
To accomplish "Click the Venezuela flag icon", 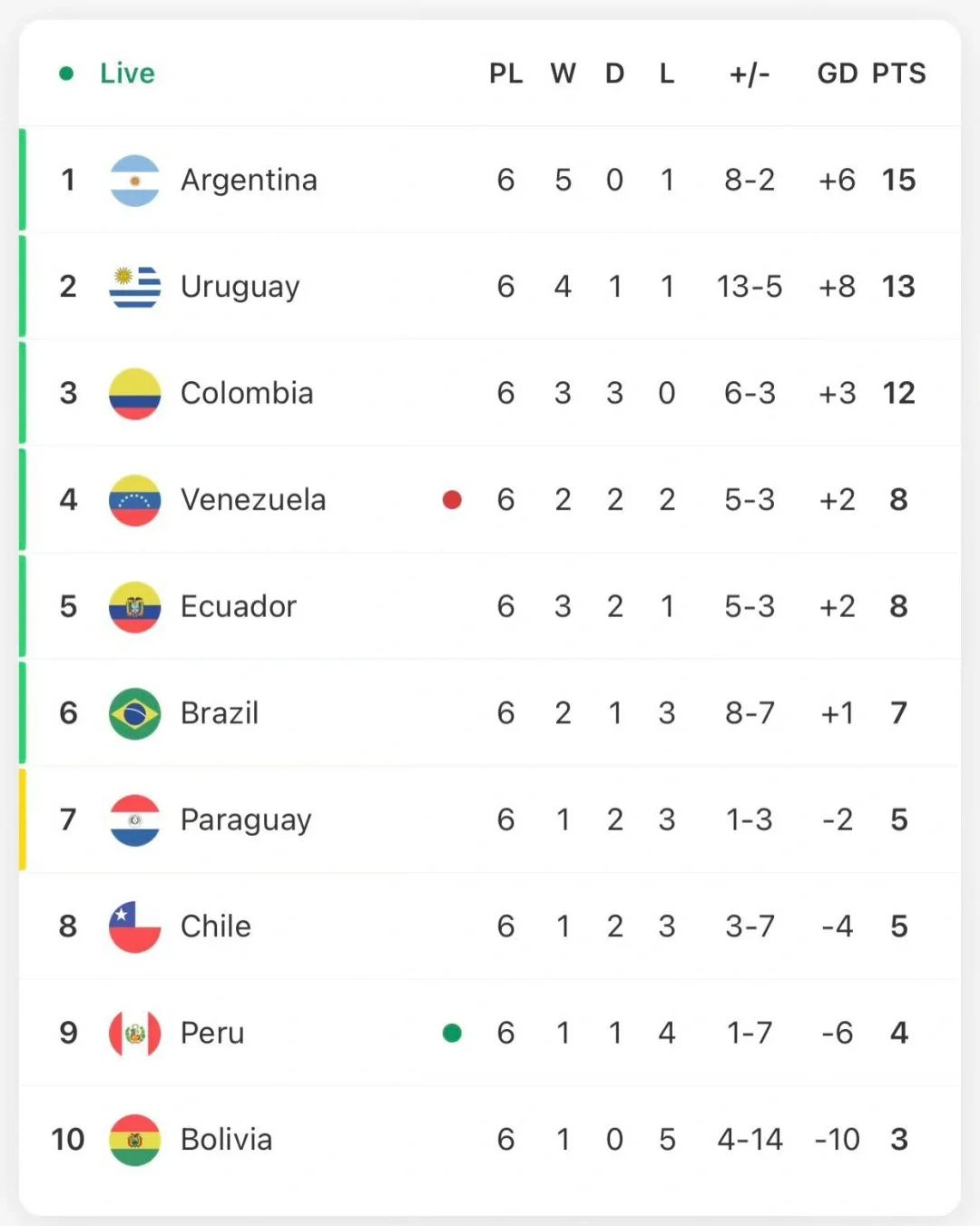I will pyautogui.click(x=134, y=500).
